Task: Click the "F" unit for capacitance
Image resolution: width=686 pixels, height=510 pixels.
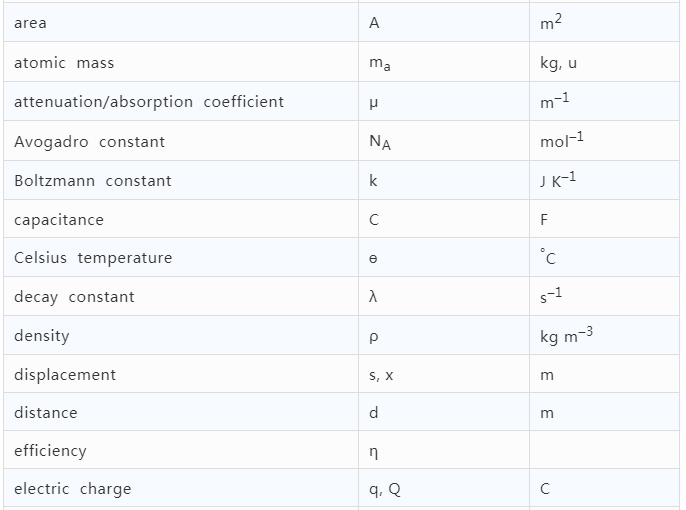Action: (x=544, y=220)
